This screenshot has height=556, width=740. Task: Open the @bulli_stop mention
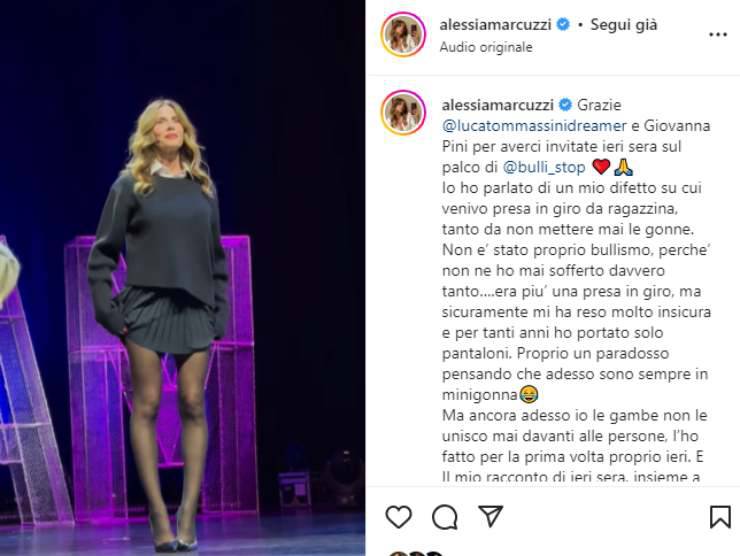tap(544, 167)
